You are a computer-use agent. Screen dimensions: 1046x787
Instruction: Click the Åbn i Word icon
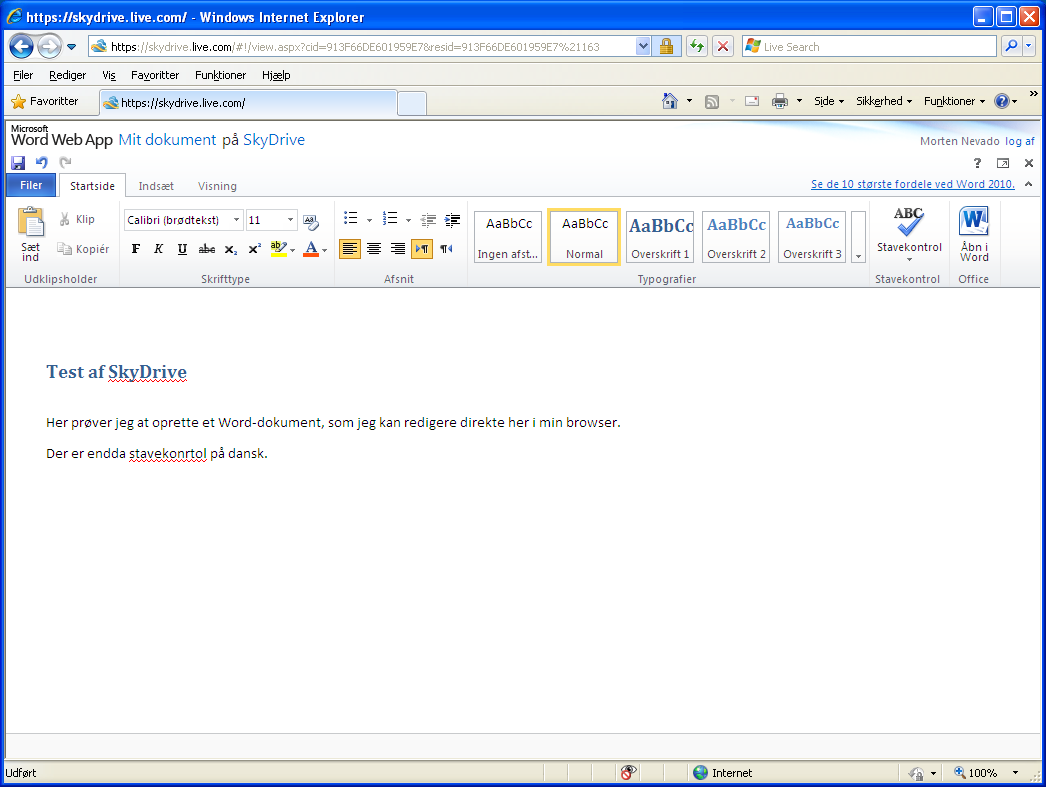tap(974, 234)
